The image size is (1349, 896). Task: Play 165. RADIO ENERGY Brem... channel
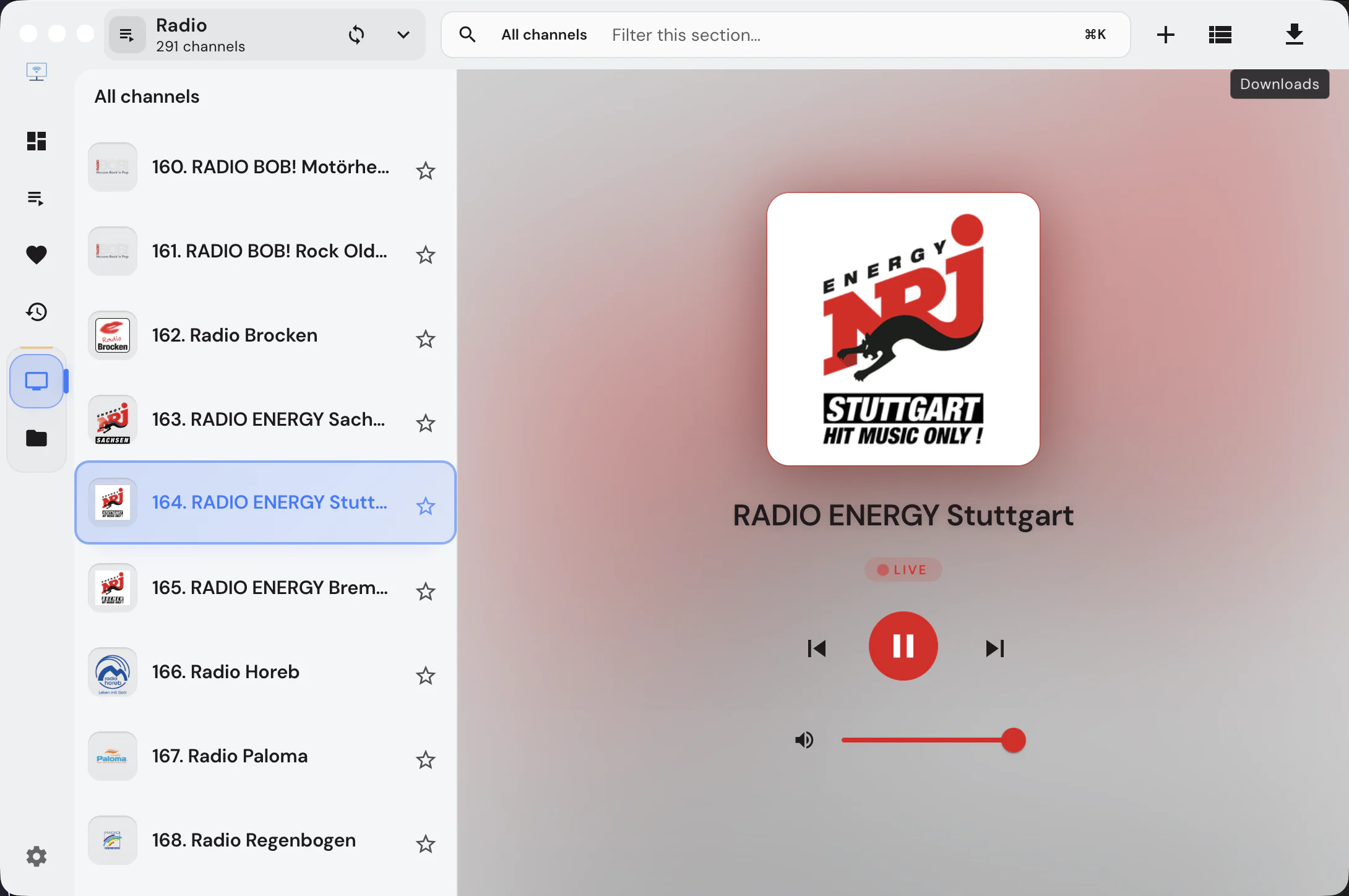pyautogui.click(x=265, y=588)
